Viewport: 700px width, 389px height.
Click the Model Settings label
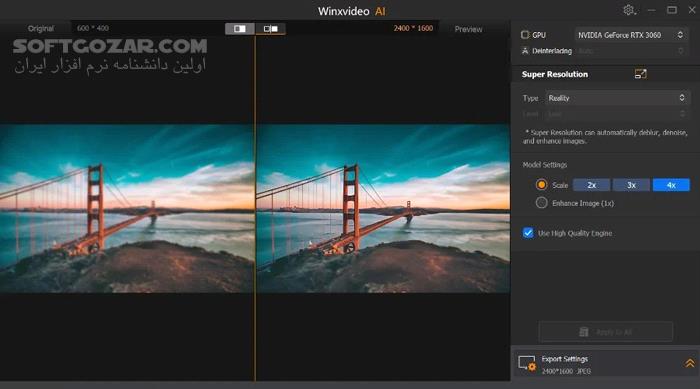[x=545, y=165]
